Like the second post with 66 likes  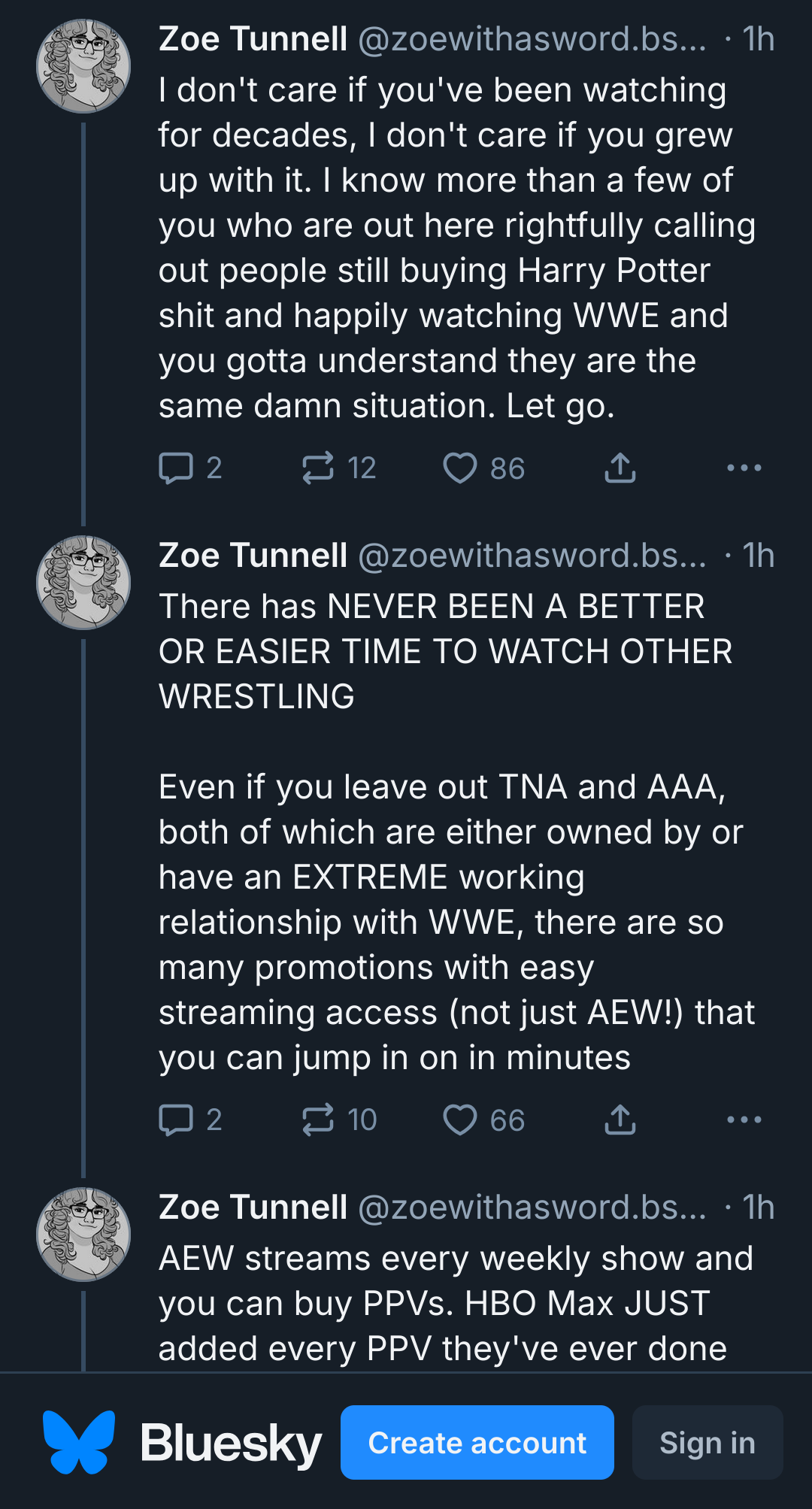point(483,1120)
